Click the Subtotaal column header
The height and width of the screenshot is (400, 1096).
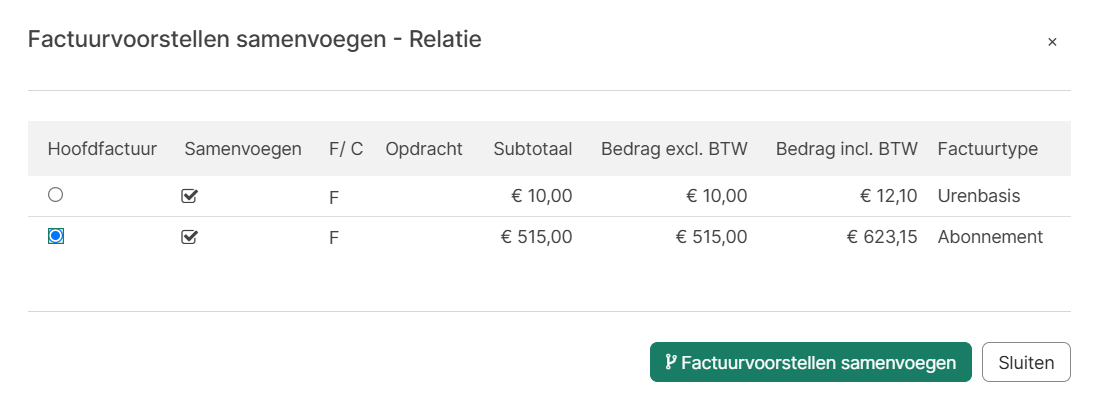pos(533,148)
